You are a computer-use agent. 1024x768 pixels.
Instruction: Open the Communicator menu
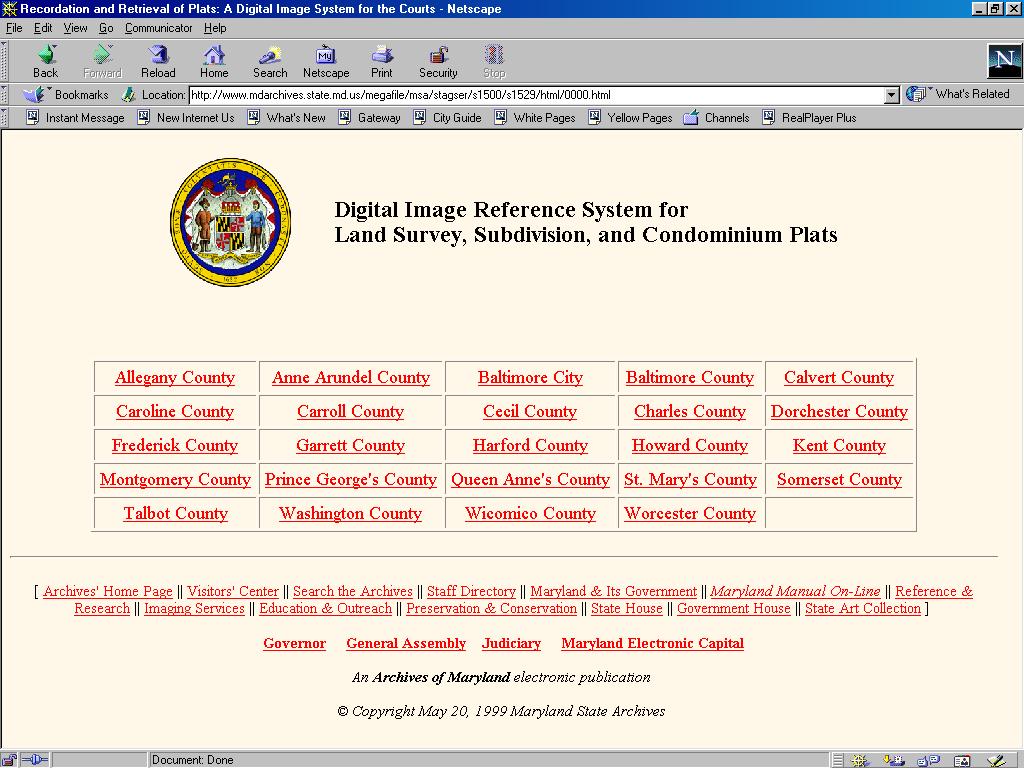(x=159, y=28)
